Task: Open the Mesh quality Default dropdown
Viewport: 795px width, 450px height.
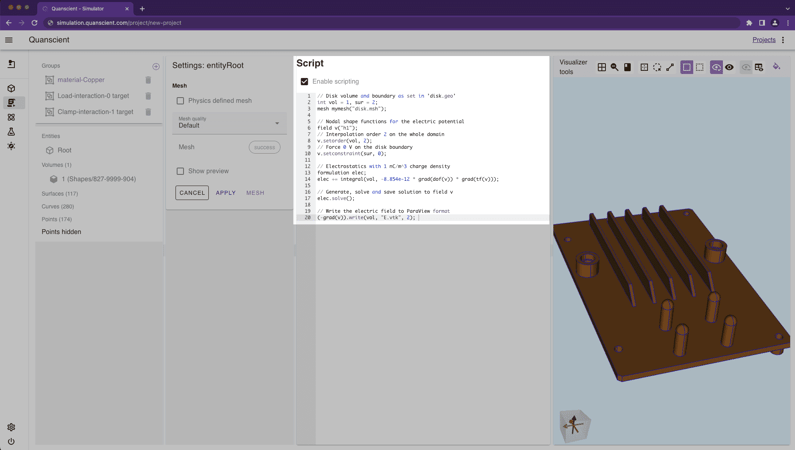Action: [x=229, y=123]
